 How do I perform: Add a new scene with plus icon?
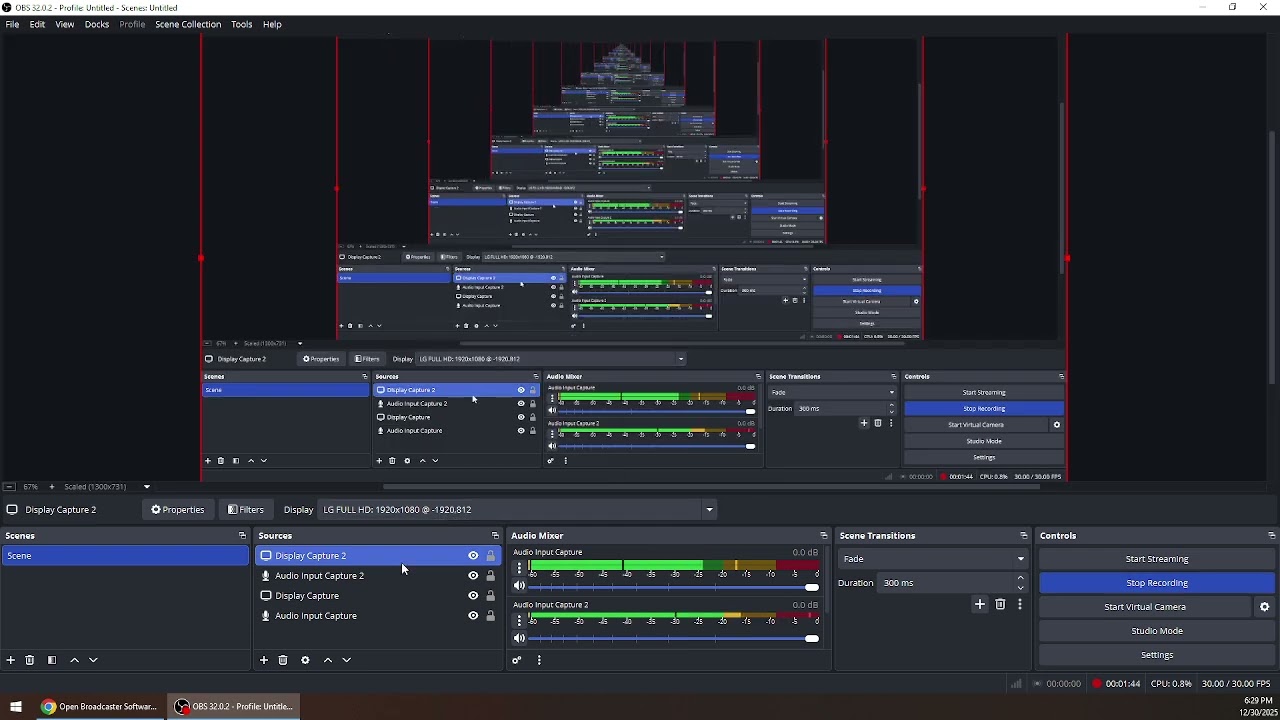(11, 660)
